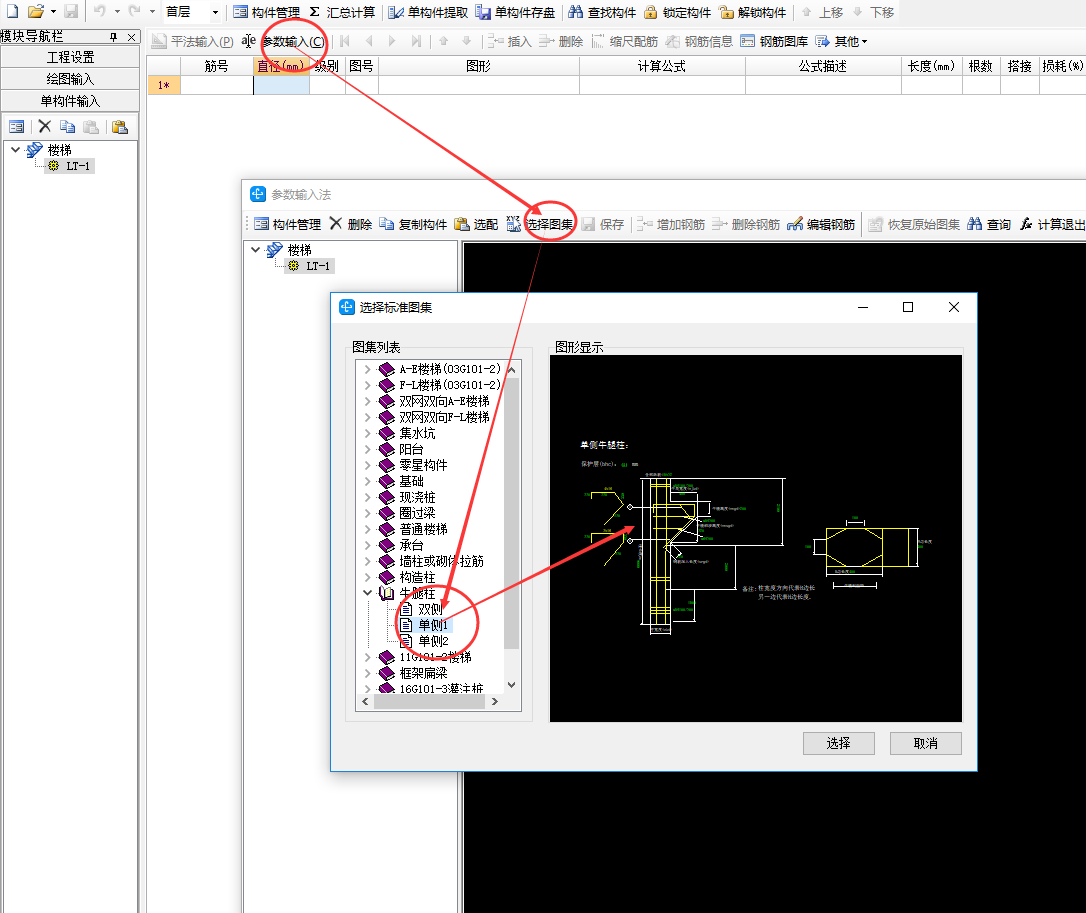Collapse 楼梯 node in 参数输入法 tree
Viewport: 1086px width, 913px height.
(256, 249)
